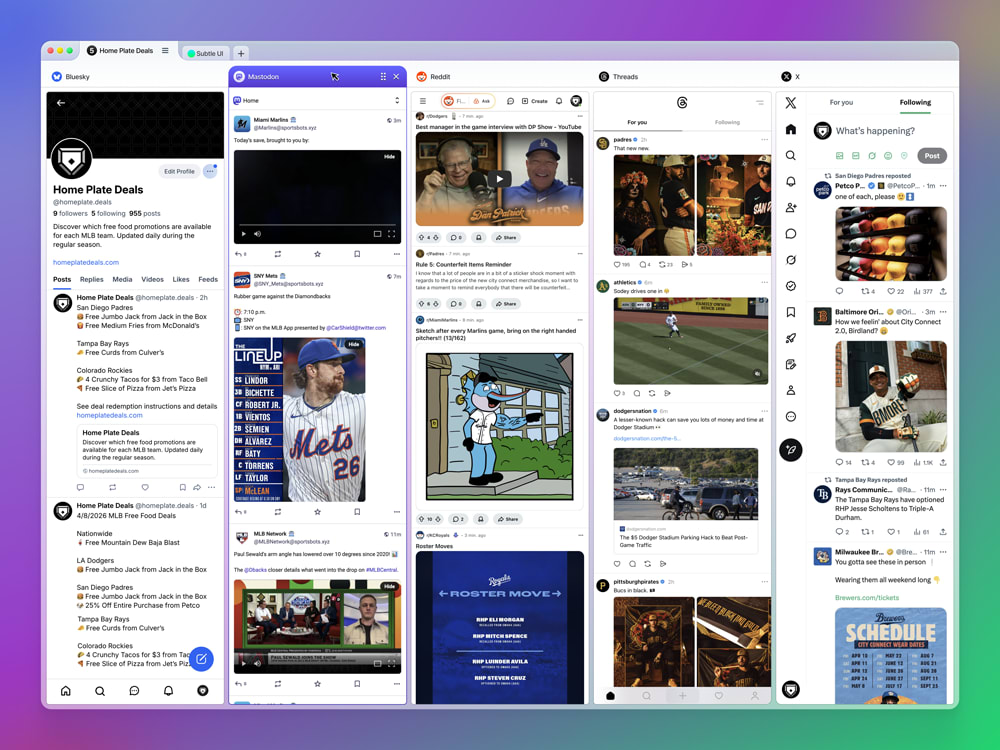1000x750 pixels.
Task: Open X Bookmarks icon in sidebar
Action: tap(791, 312)
